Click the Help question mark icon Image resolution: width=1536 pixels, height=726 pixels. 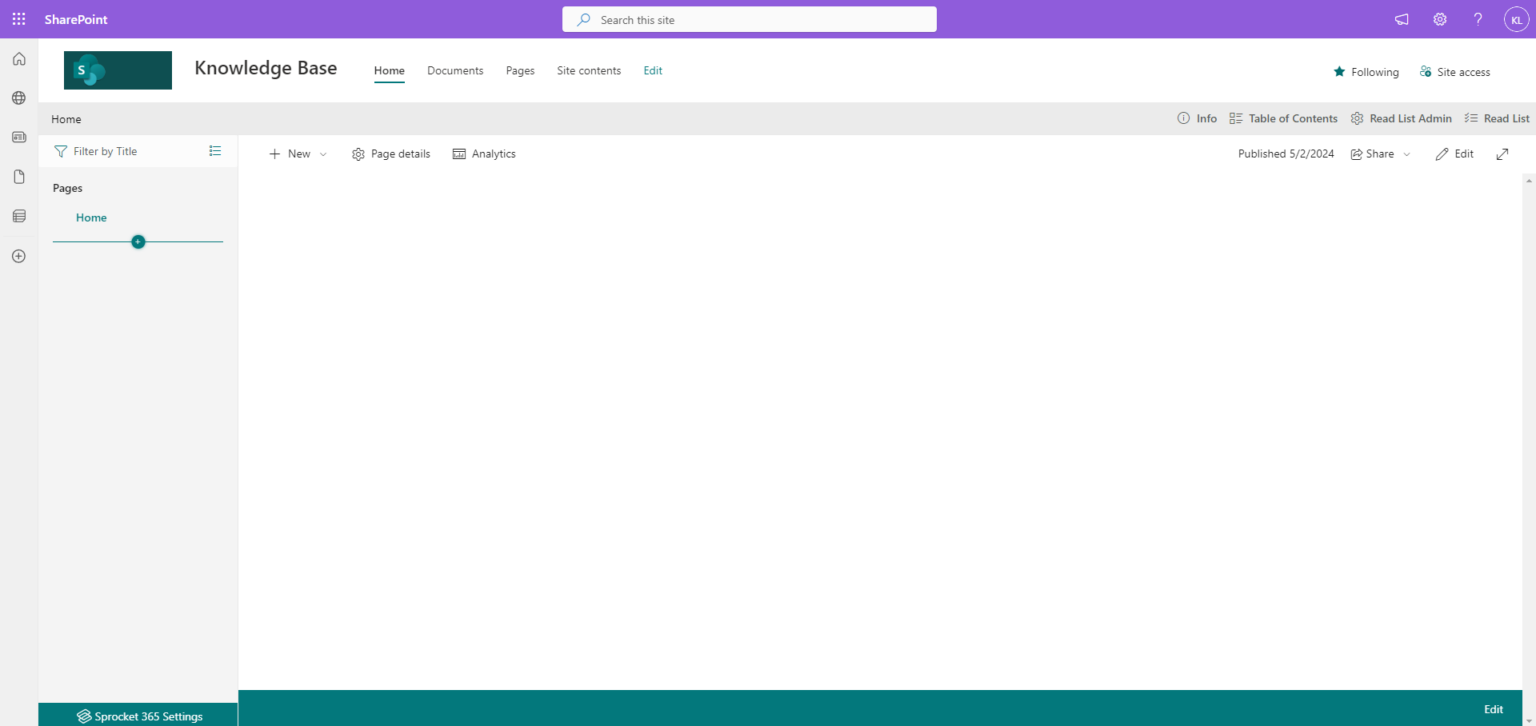1477,18
